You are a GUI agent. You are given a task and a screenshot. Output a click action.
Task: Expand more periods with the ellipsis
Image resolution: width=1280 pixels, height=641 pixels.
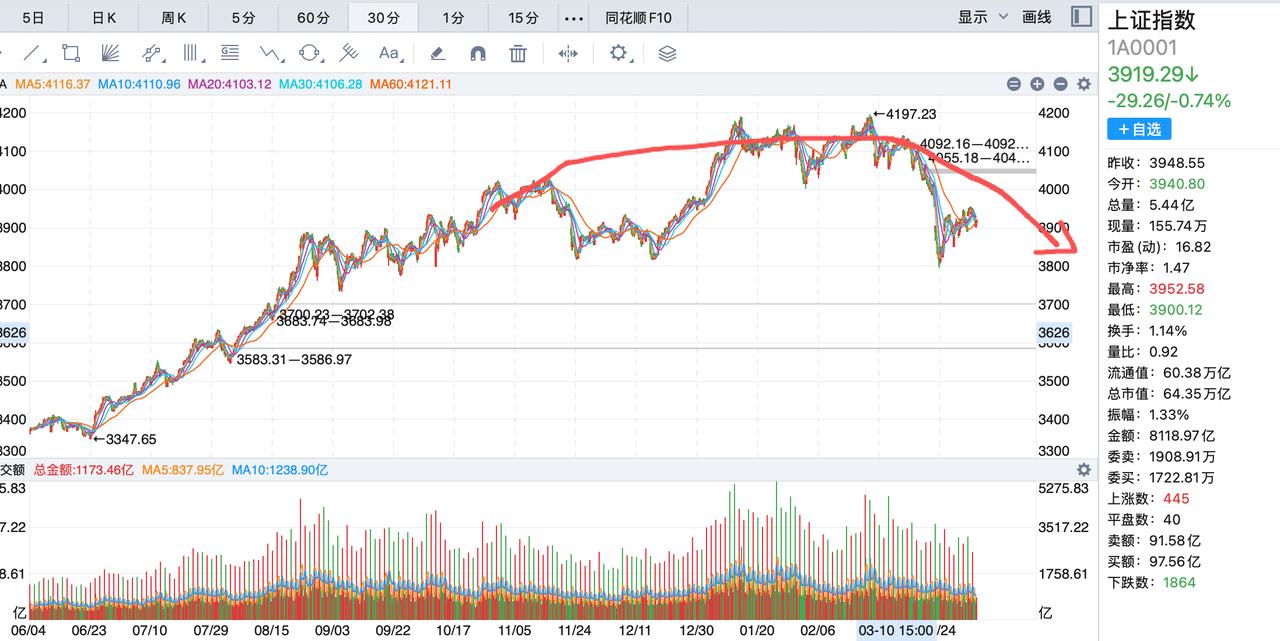[573, 17]
